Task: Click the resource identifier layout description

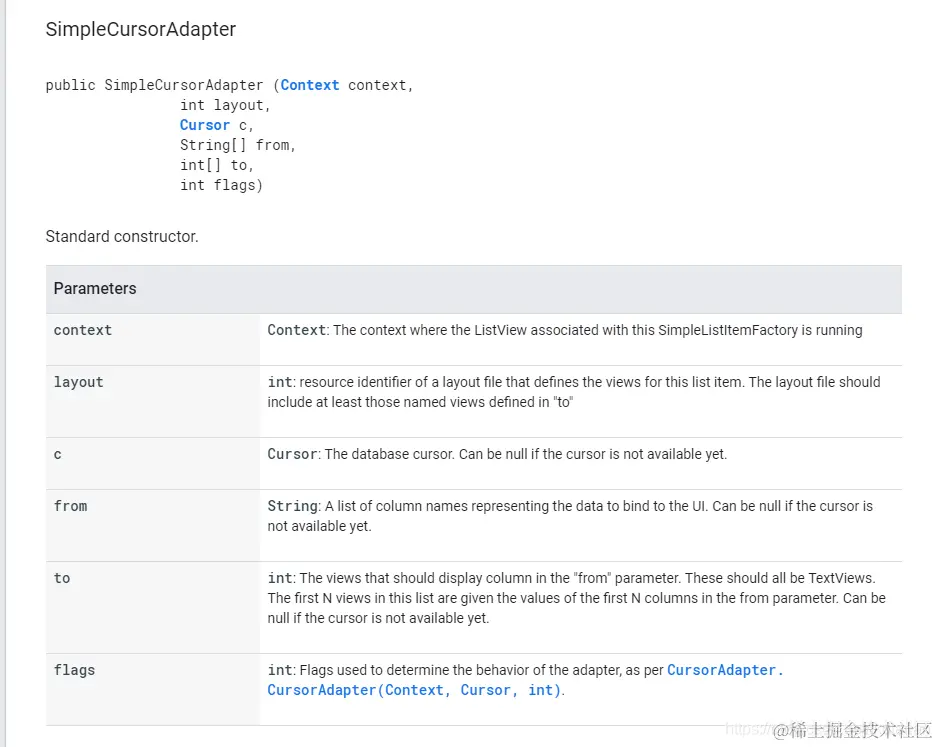Action: [574, 392]
